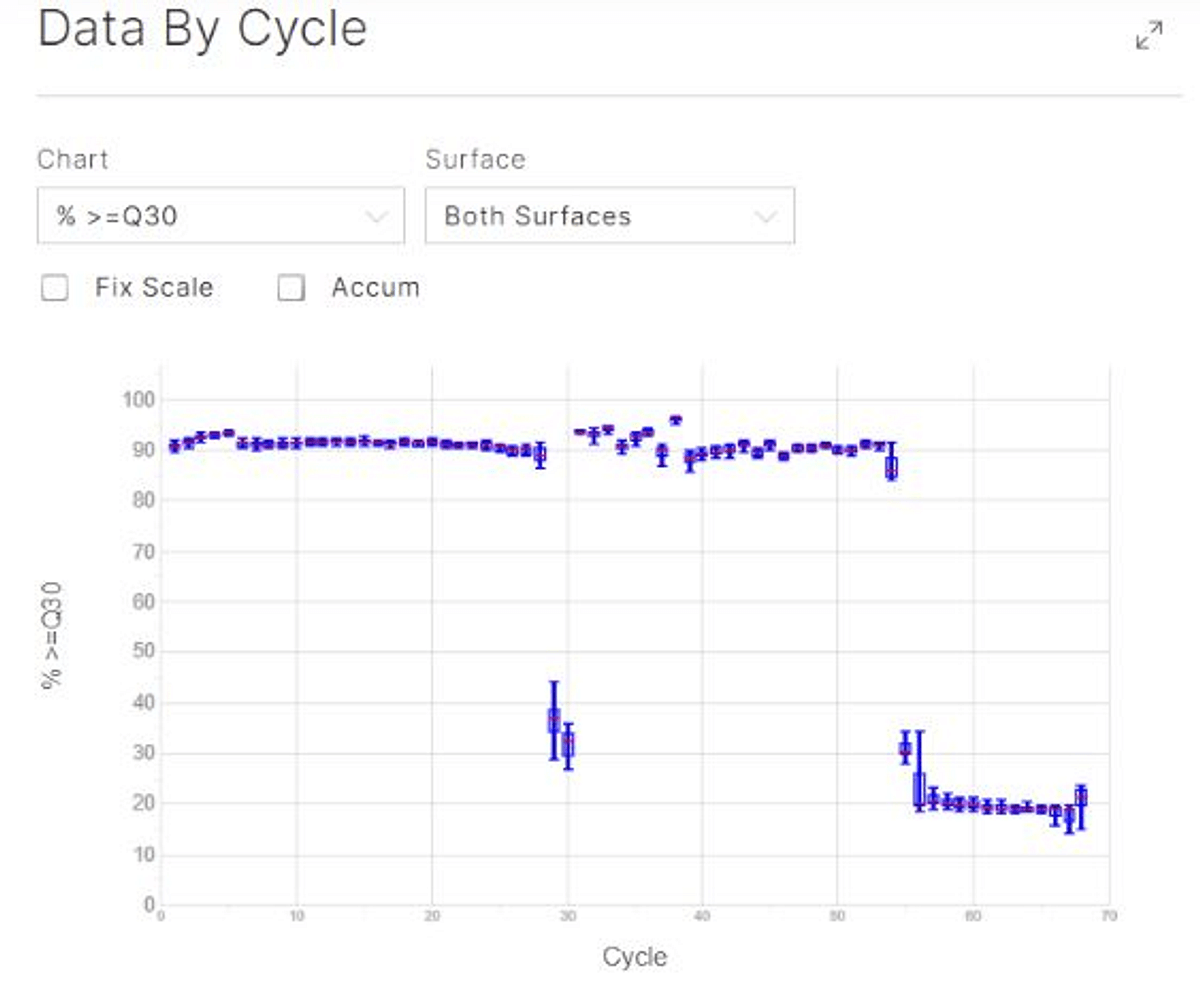
Task: Click the 70 label on the x-axis
Action: coord(1108,916)
